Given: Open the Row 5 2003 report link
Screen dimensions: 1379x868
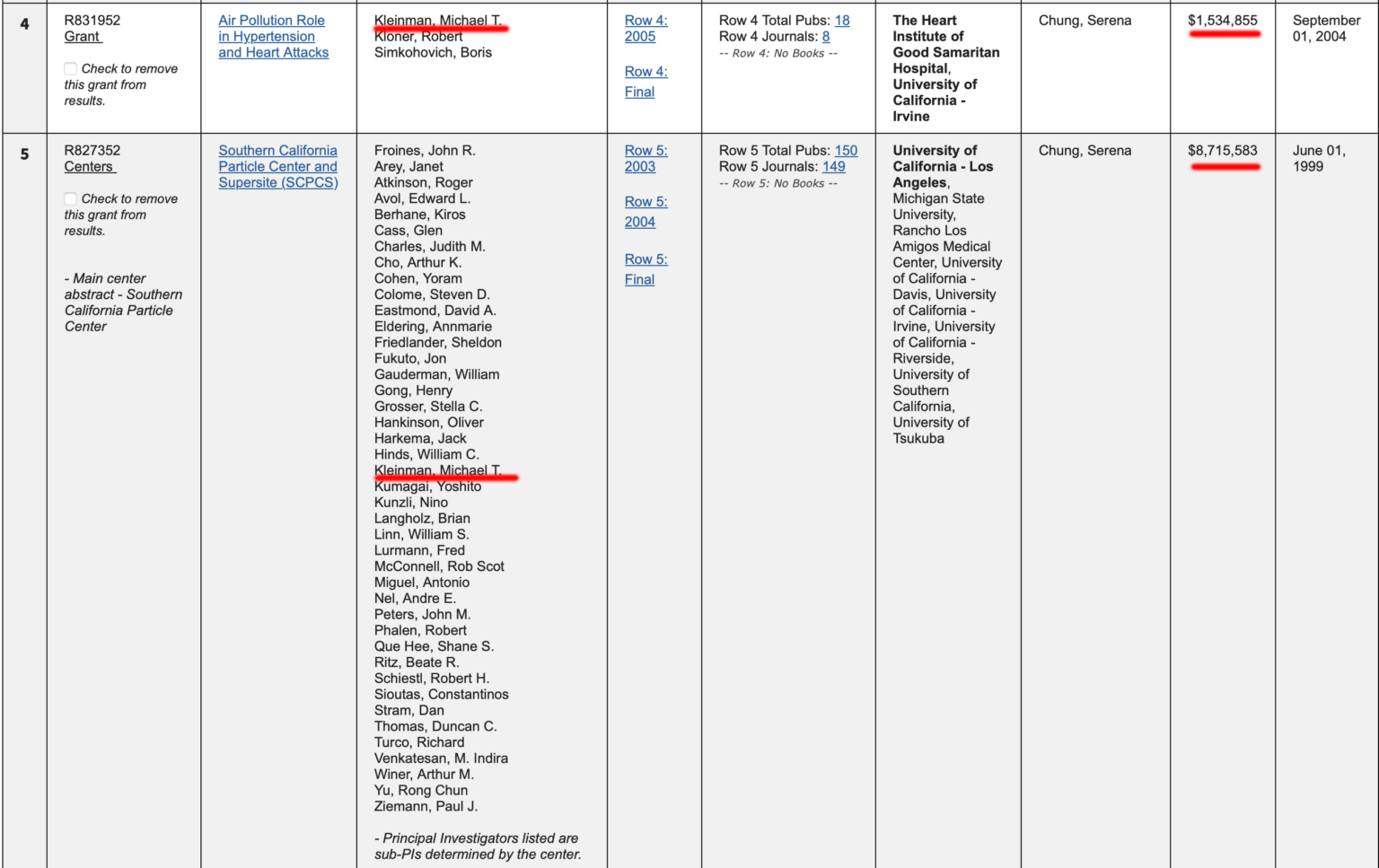Looking at the screenshot, I should (x=646, y=159).
